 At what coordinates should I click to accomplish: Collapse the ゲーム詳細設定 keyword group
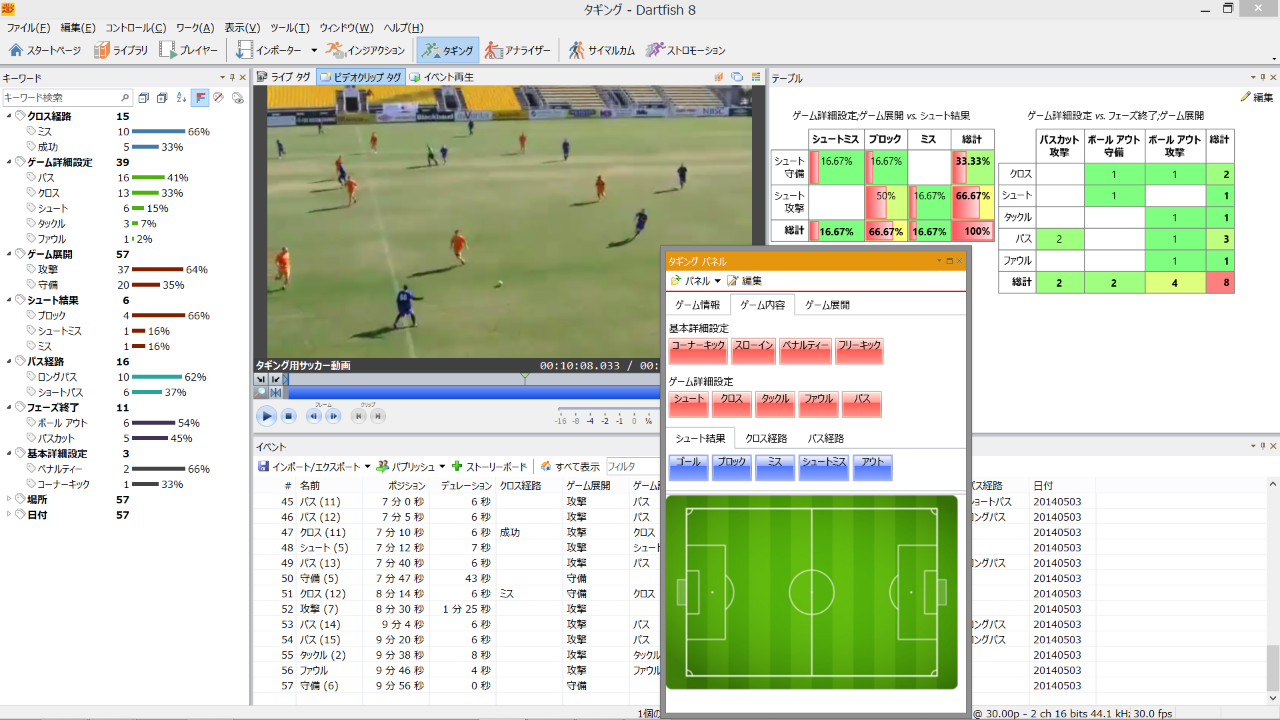tap(9, 162)
